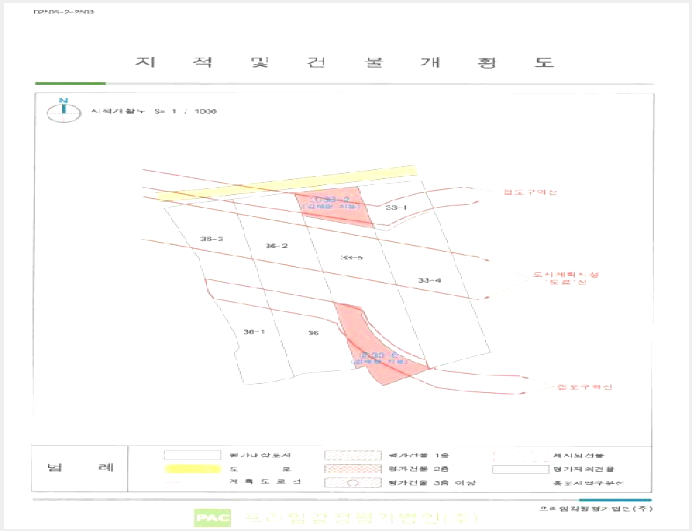Click the document number at the top left
The width and height of the screenshot is (692, 531).
click(64, 11)
